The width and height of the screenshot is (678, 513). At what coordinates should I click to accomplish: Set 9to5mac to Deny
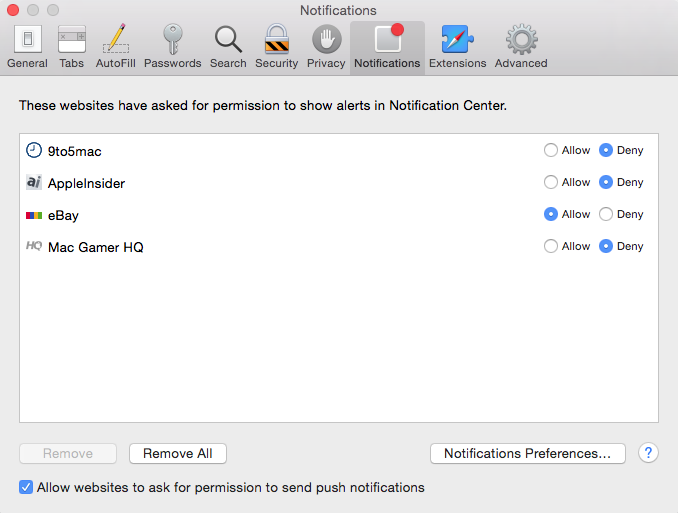606,150
